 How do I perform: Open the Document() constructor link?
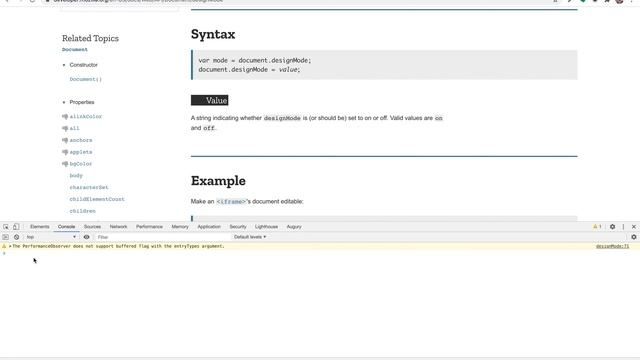point(86,79)
